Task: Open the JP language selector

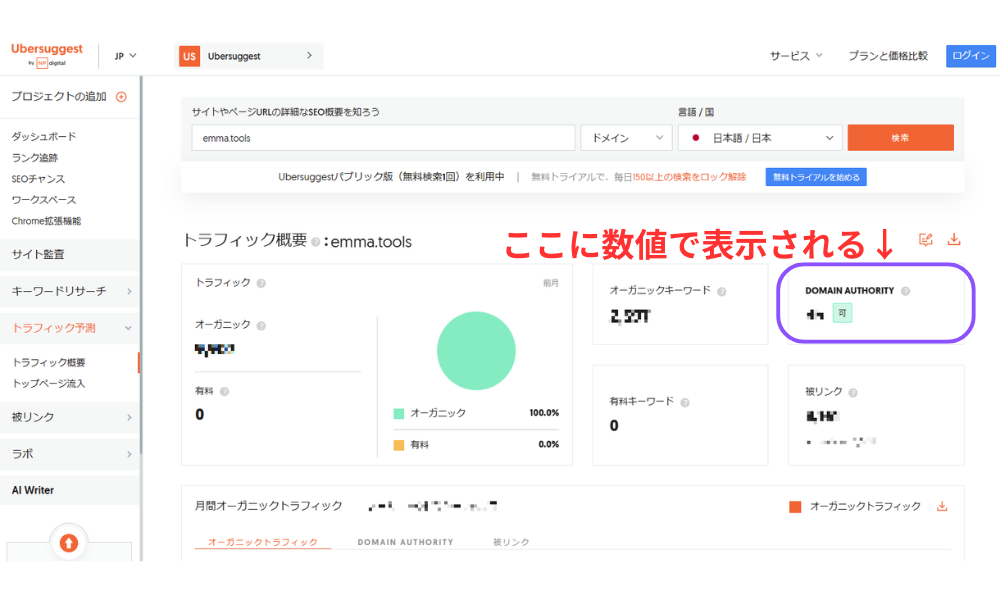Action: click(x=122, y=56)
